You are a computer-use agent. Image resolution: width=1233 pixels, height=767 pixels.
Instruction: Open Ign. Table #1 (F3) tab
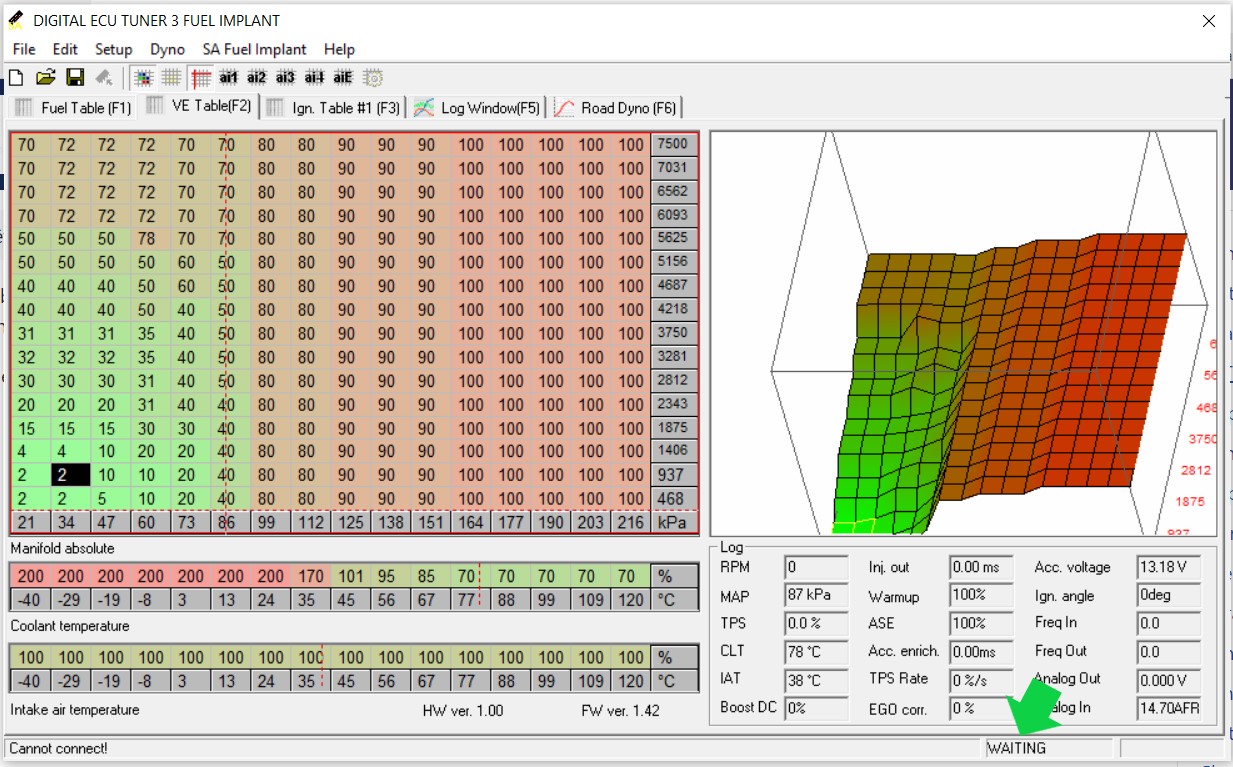click(334, 108)
